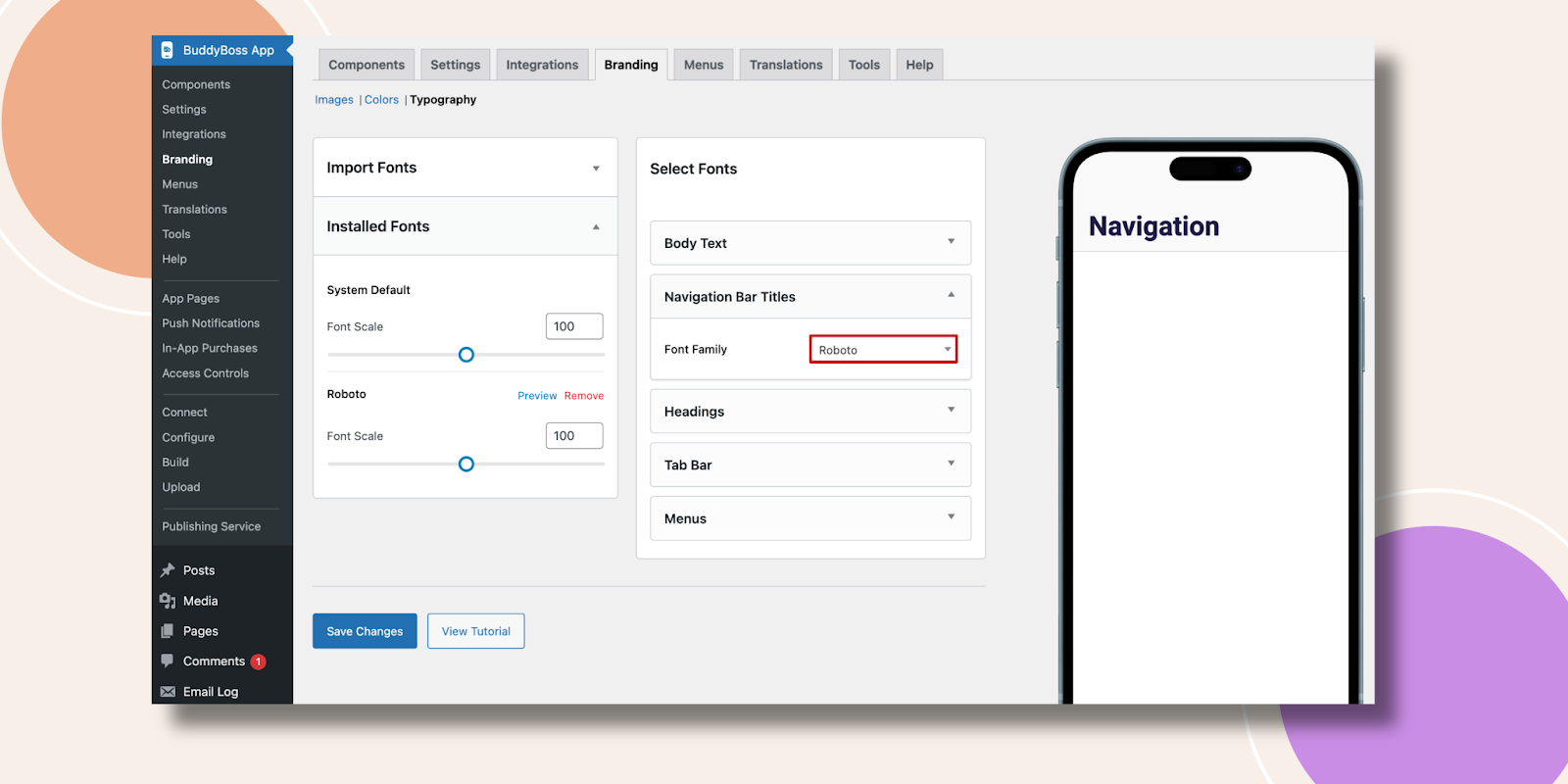Switch to the Menus tab

pyautogui.click(x=704, y=65)
